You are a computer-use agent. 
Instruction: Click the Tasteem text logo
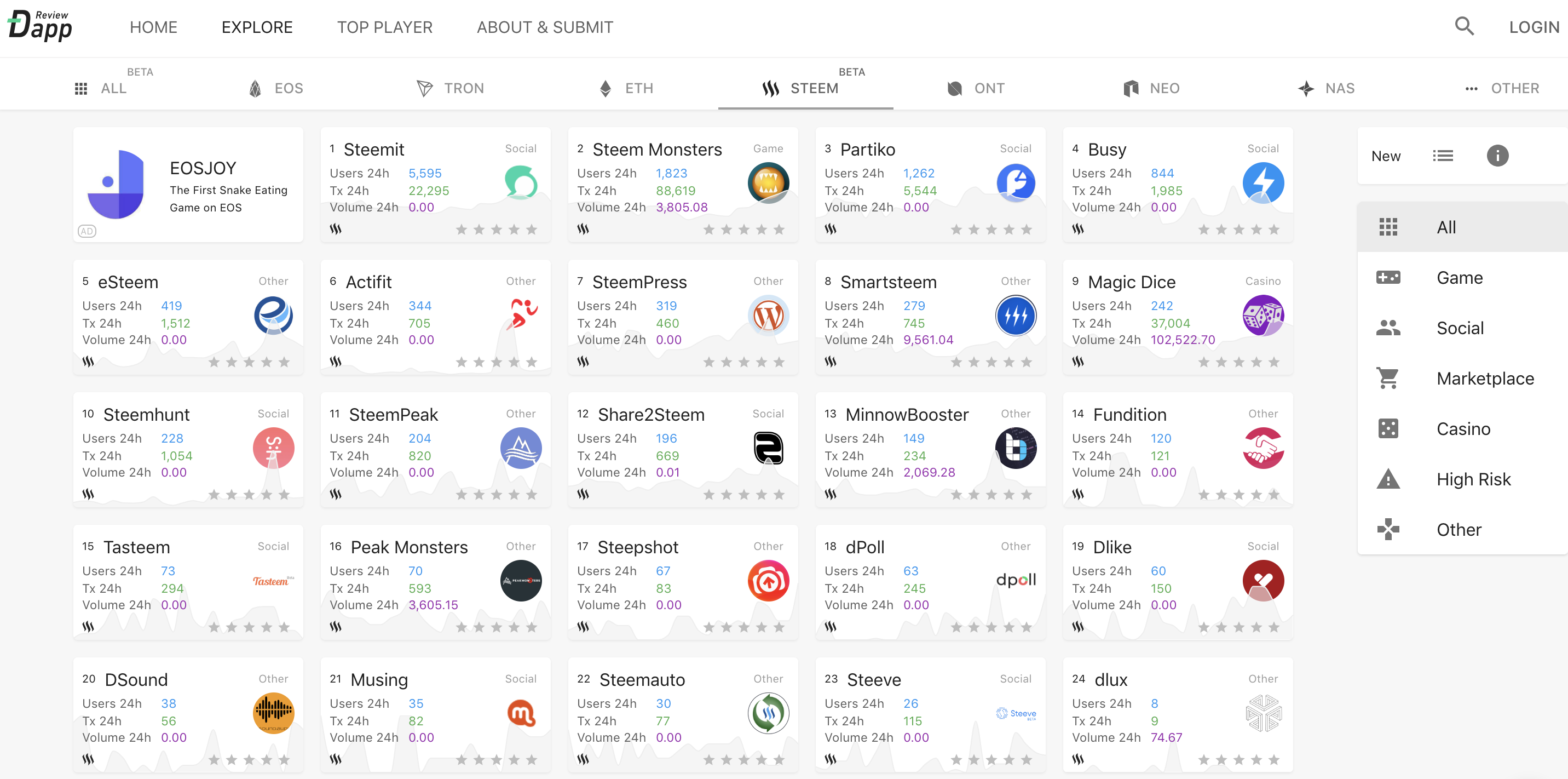273,581
